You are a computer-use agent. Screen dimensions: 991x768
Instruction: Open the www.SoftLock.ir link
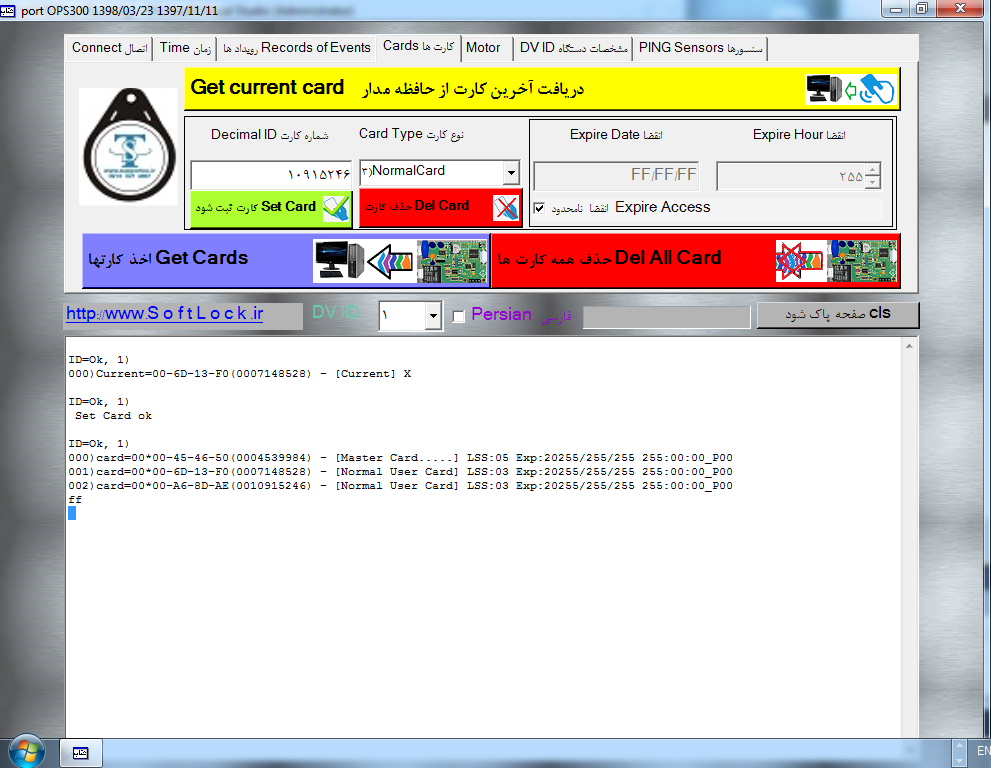pyautogui.click(x=164, y=314)
